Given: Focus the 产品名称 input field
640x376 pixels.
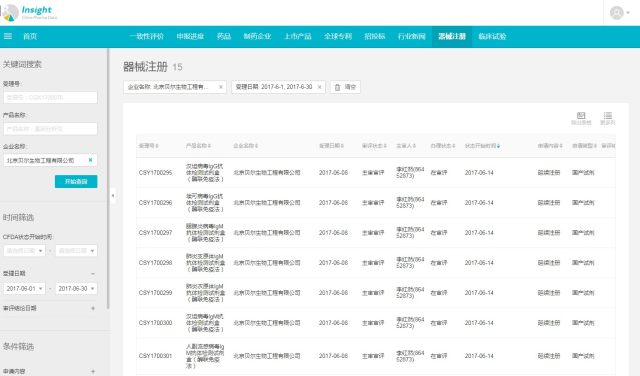Looking at the screenshot, I should click(x=50, y=129).
